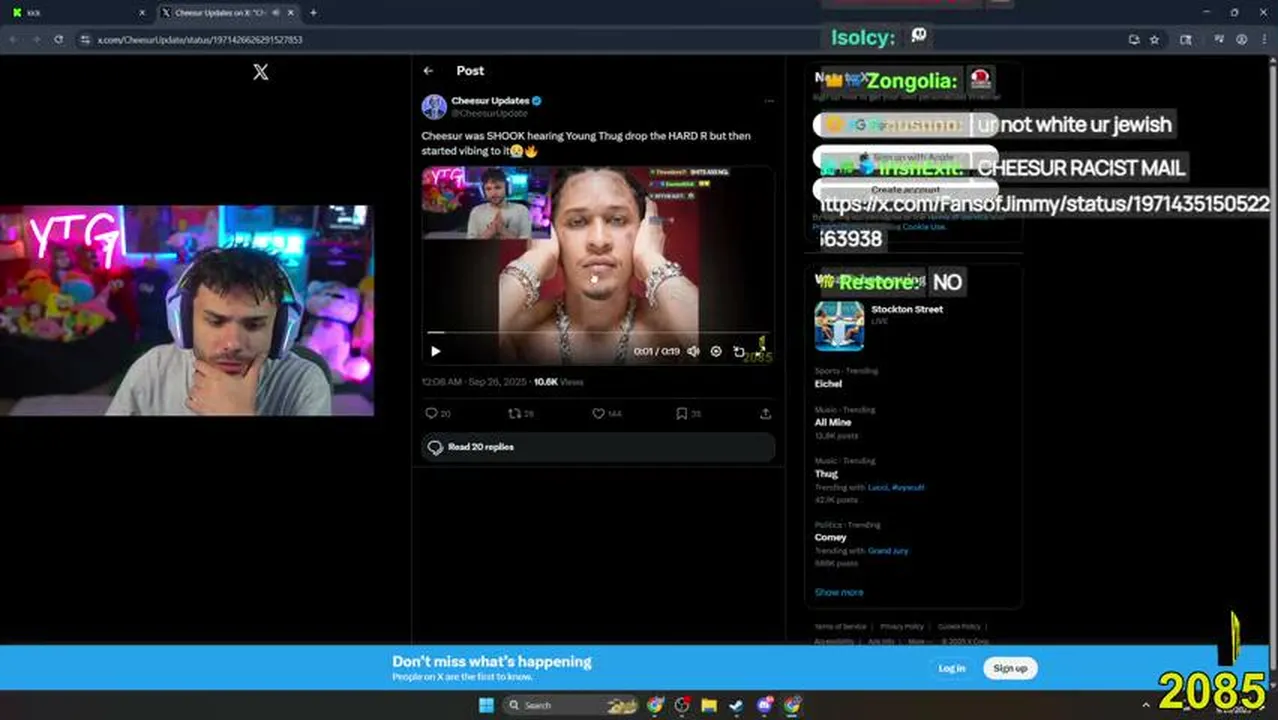Open a new browser tab
This screenshot has width=1278, height=720.
(313, 13)
